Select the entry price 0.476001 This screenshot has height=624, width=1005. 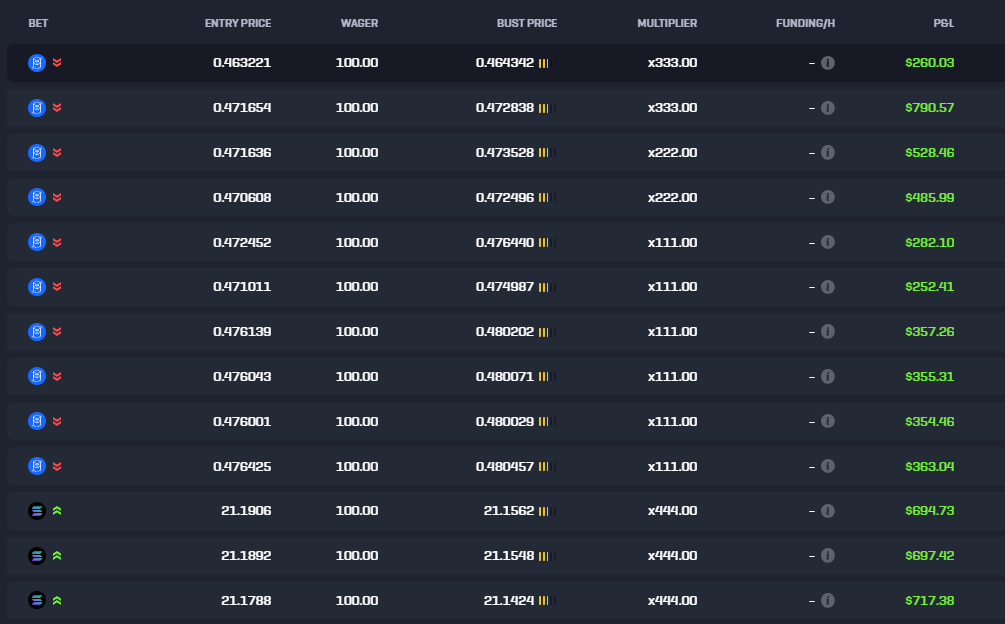tap(242, 421)
